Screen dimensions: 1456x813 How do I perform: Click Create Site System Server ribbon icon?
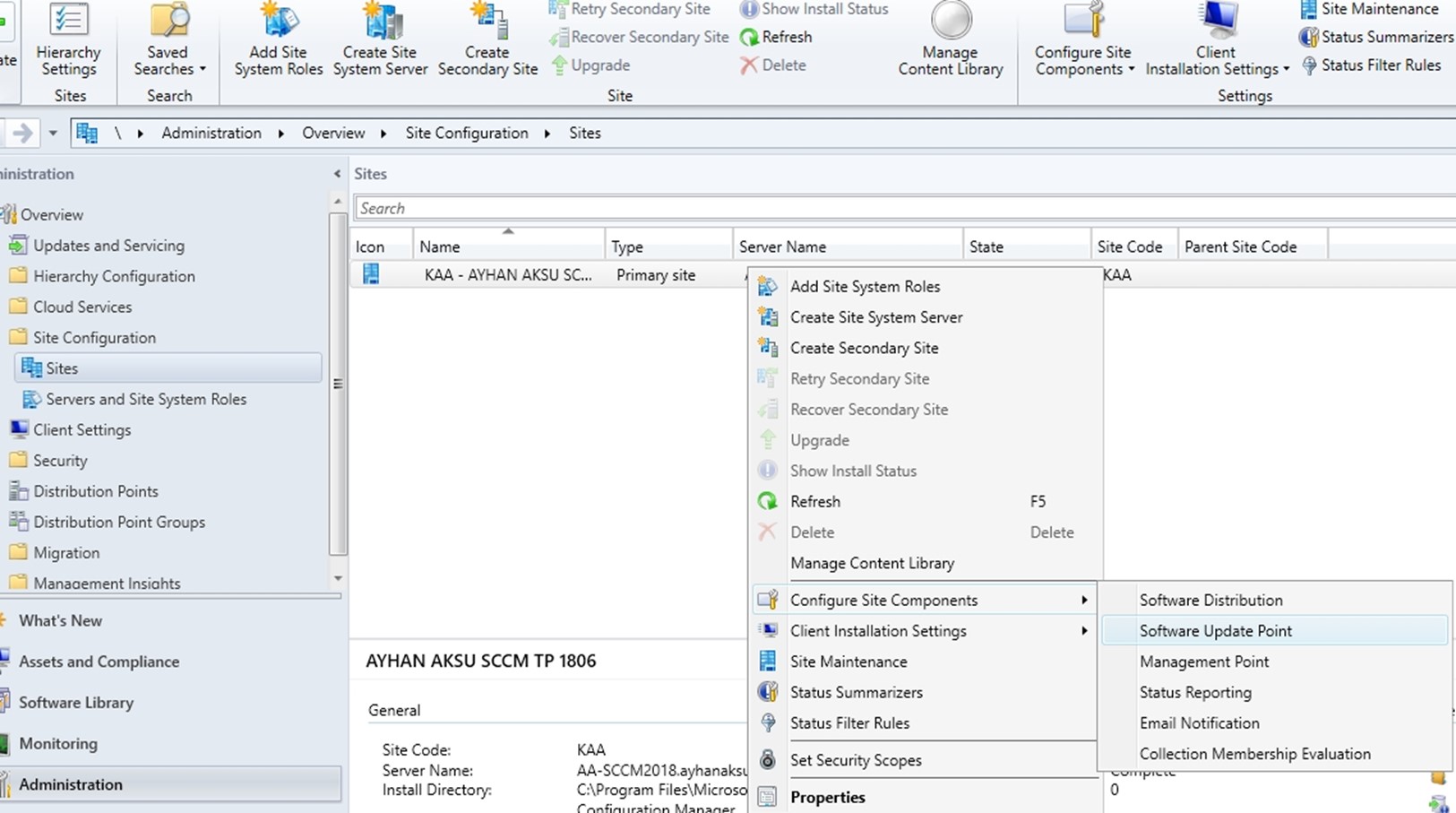click(380, 40)
